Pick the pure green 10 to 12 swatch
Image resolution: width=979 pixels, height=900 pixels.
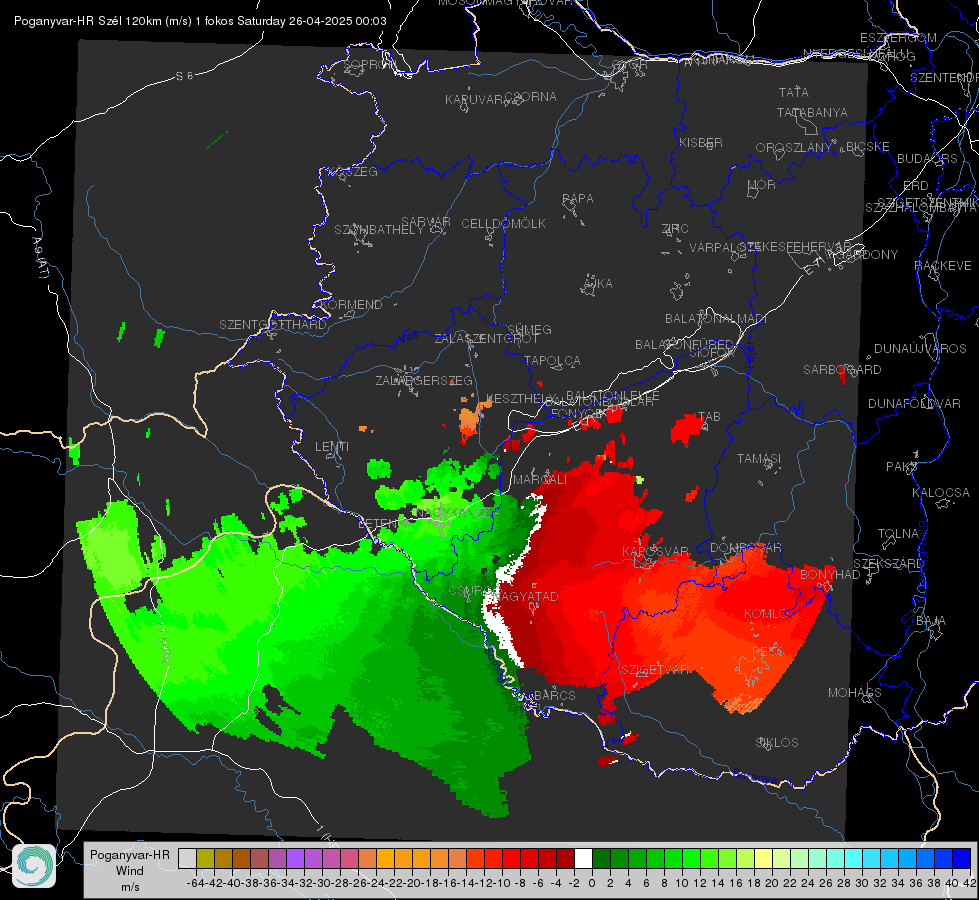pyautogui.click(x=691, y=858)
